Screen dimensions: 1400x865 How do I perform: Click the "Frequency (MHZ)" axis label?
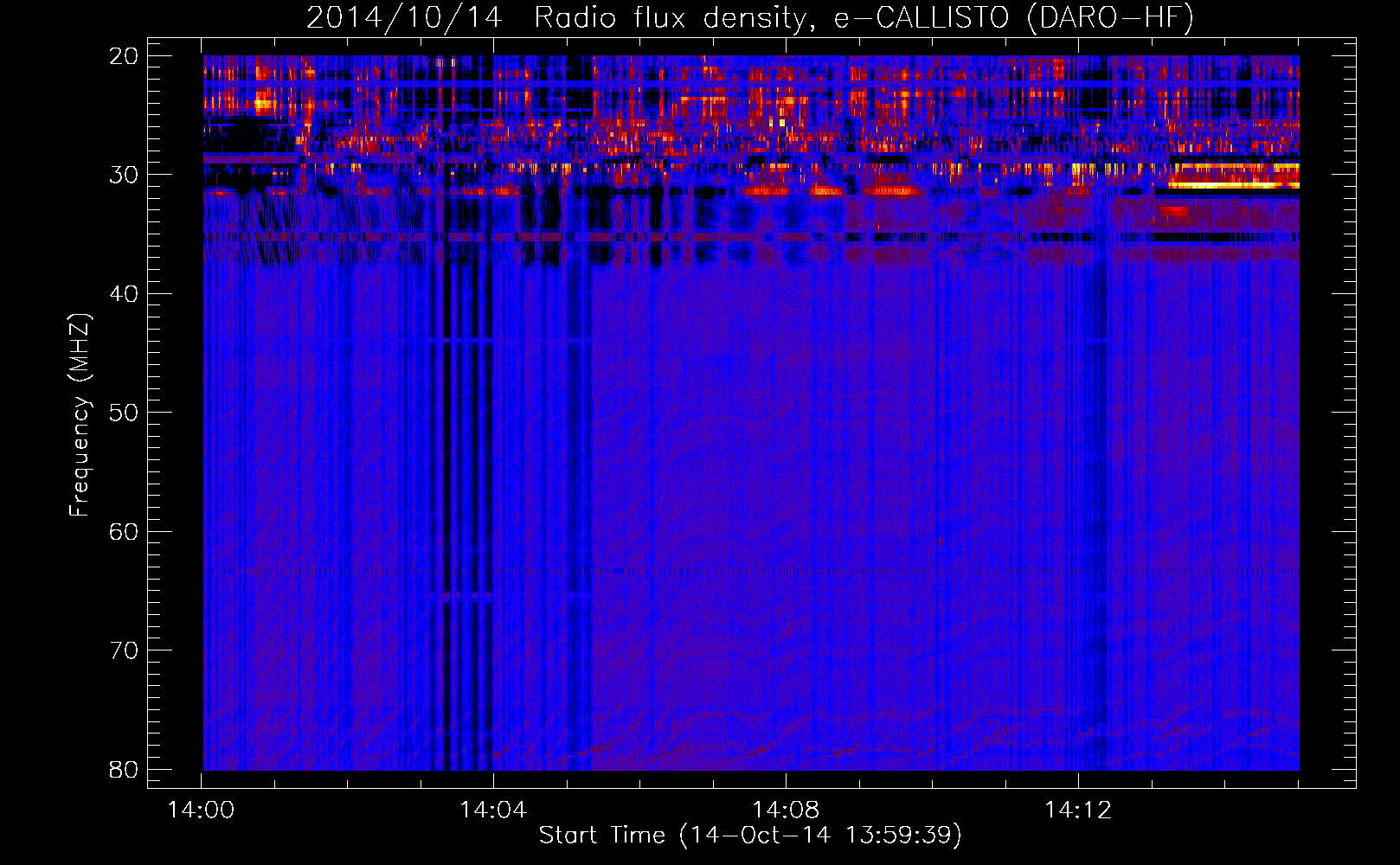coord(80,415)
